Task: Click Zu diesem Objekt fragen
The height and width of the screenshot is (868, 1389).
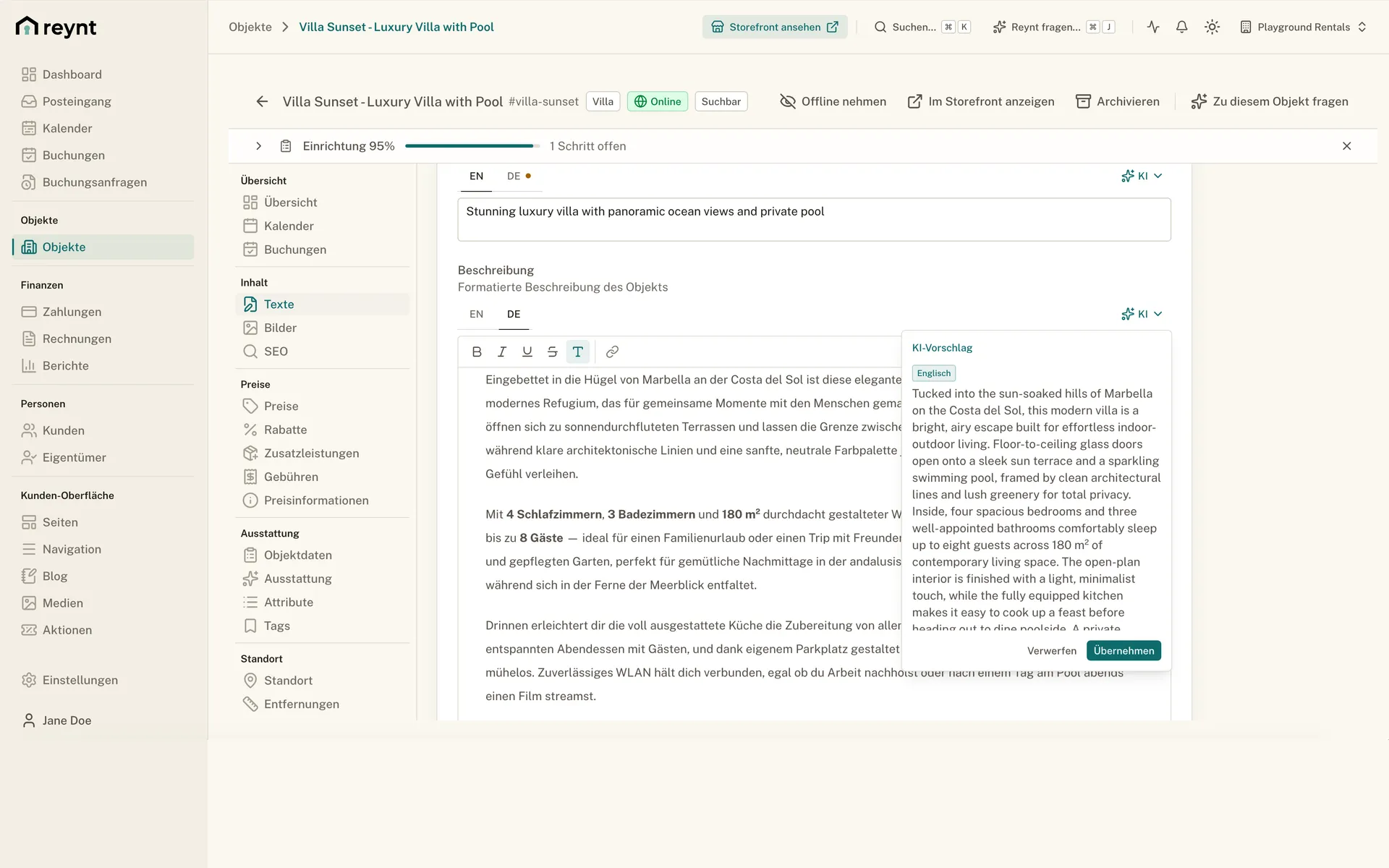Action: point(1270,101)
